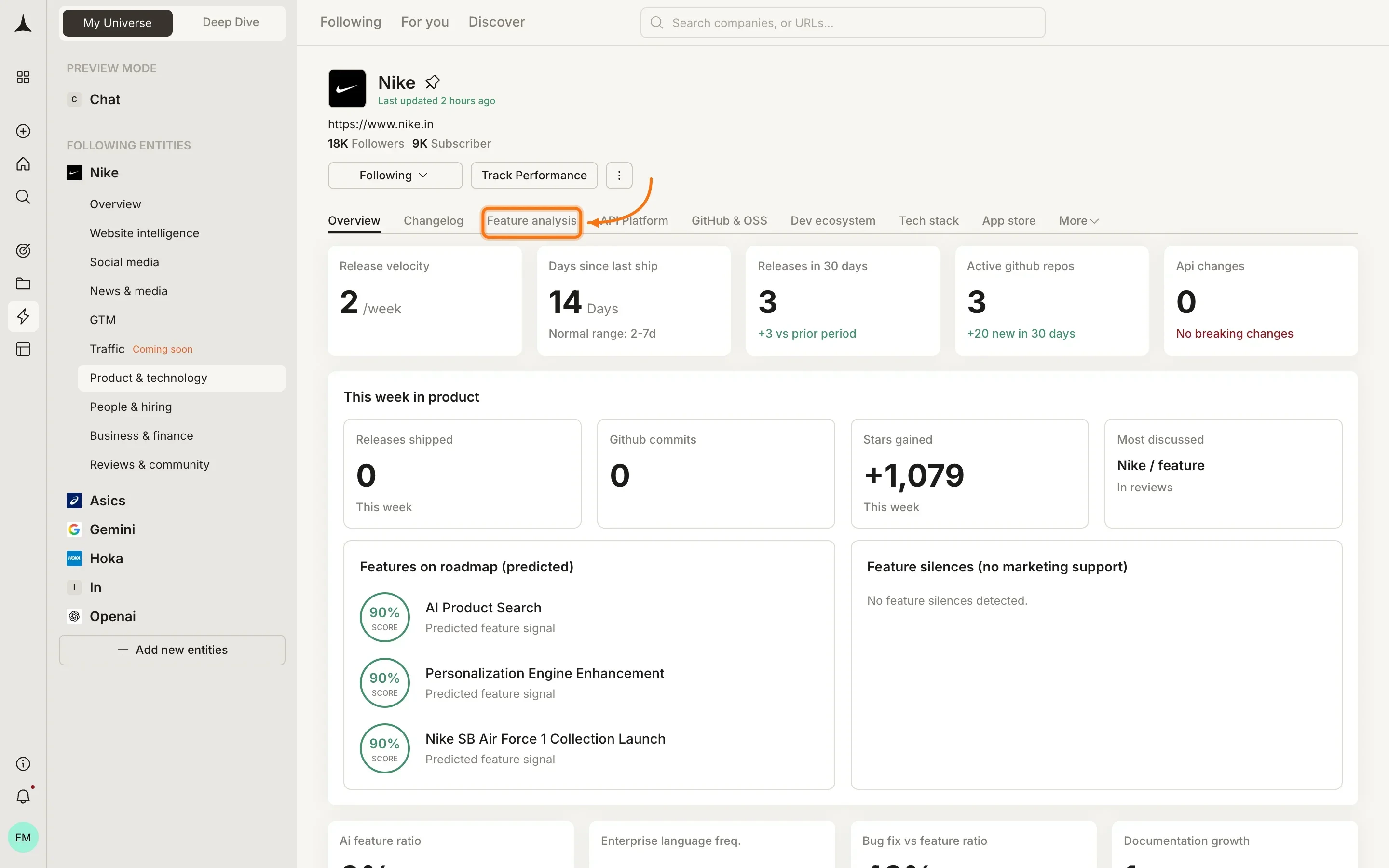Open Reviews & community sidebar item
Image resolution: width=1389 pixels, height=868 pixels.
(x=149, y=464)
